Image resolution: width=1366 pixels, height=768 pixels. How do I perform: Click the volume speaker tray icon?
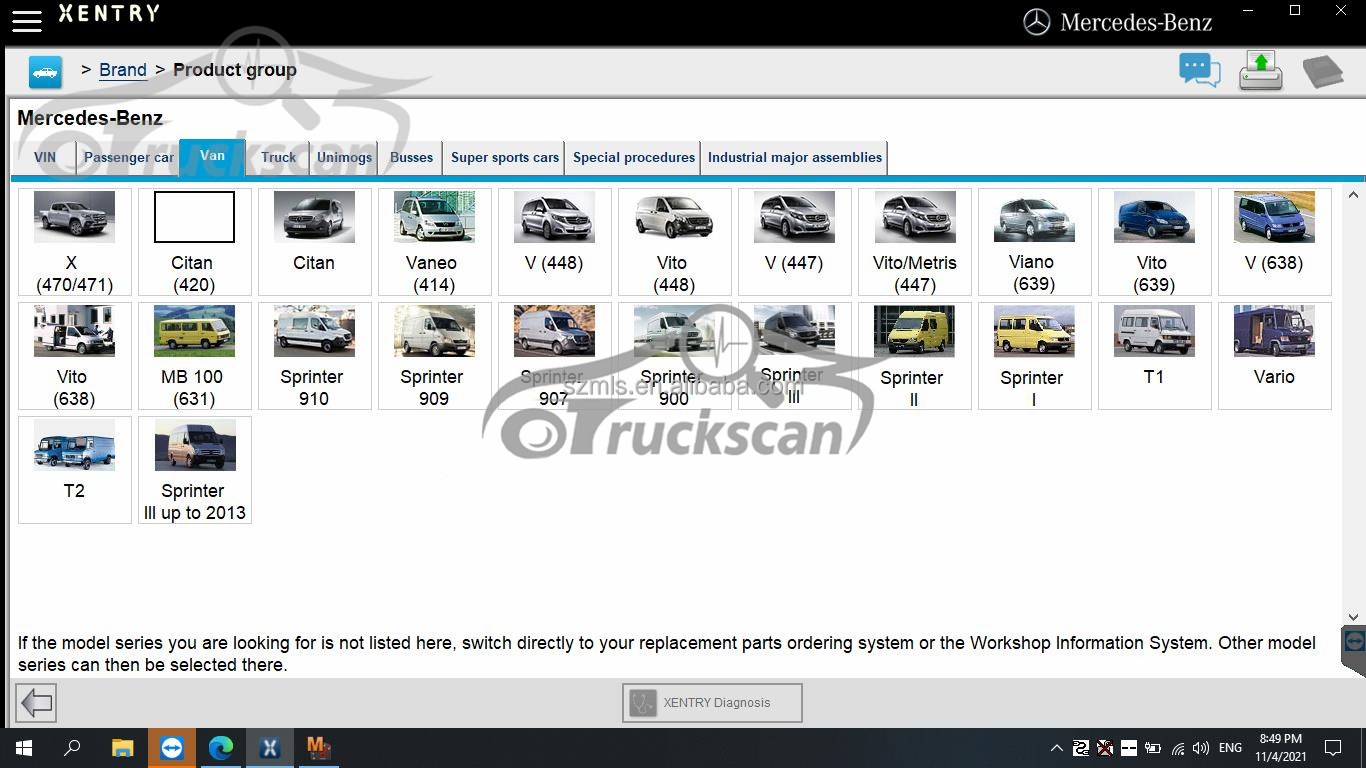click(1201, 748)
